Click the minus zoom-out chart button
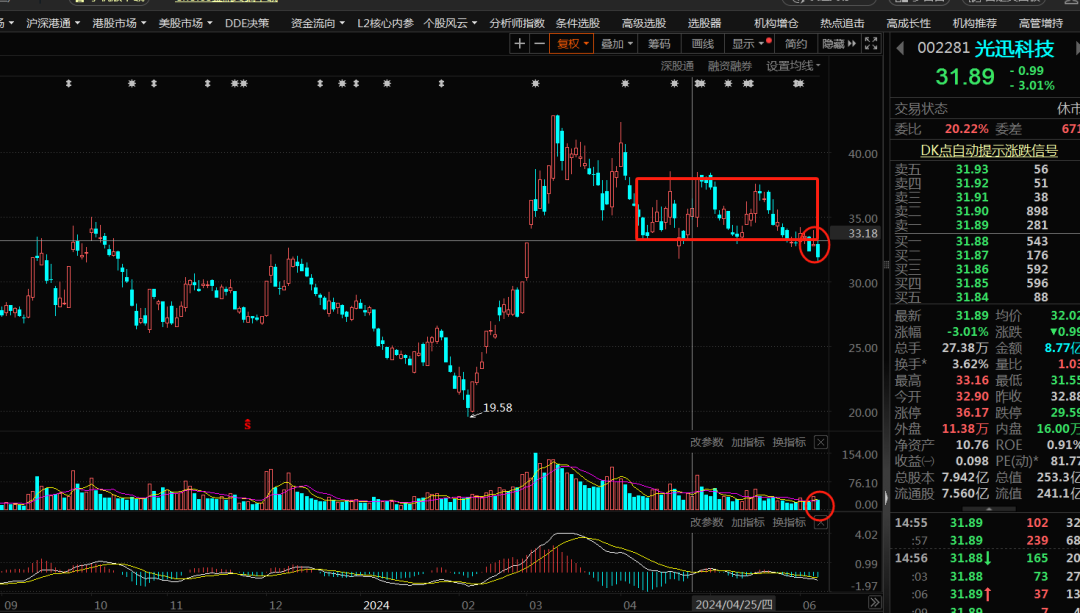Viewport: 1080px width, 613px height. pyautogui.click(x=539, y=43)
